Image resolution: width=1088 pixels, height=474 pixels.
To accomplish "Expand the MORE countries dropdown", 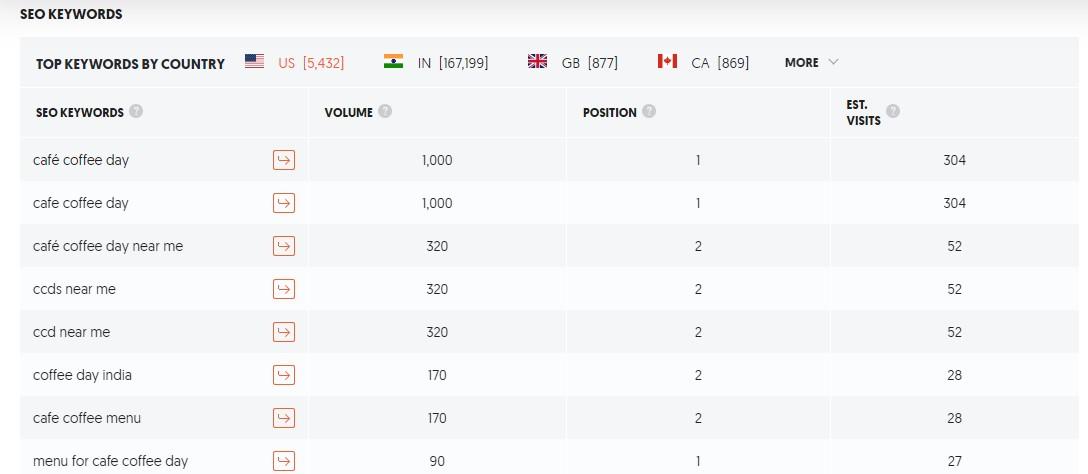I will pyautogui.click(x=812, y=62).
